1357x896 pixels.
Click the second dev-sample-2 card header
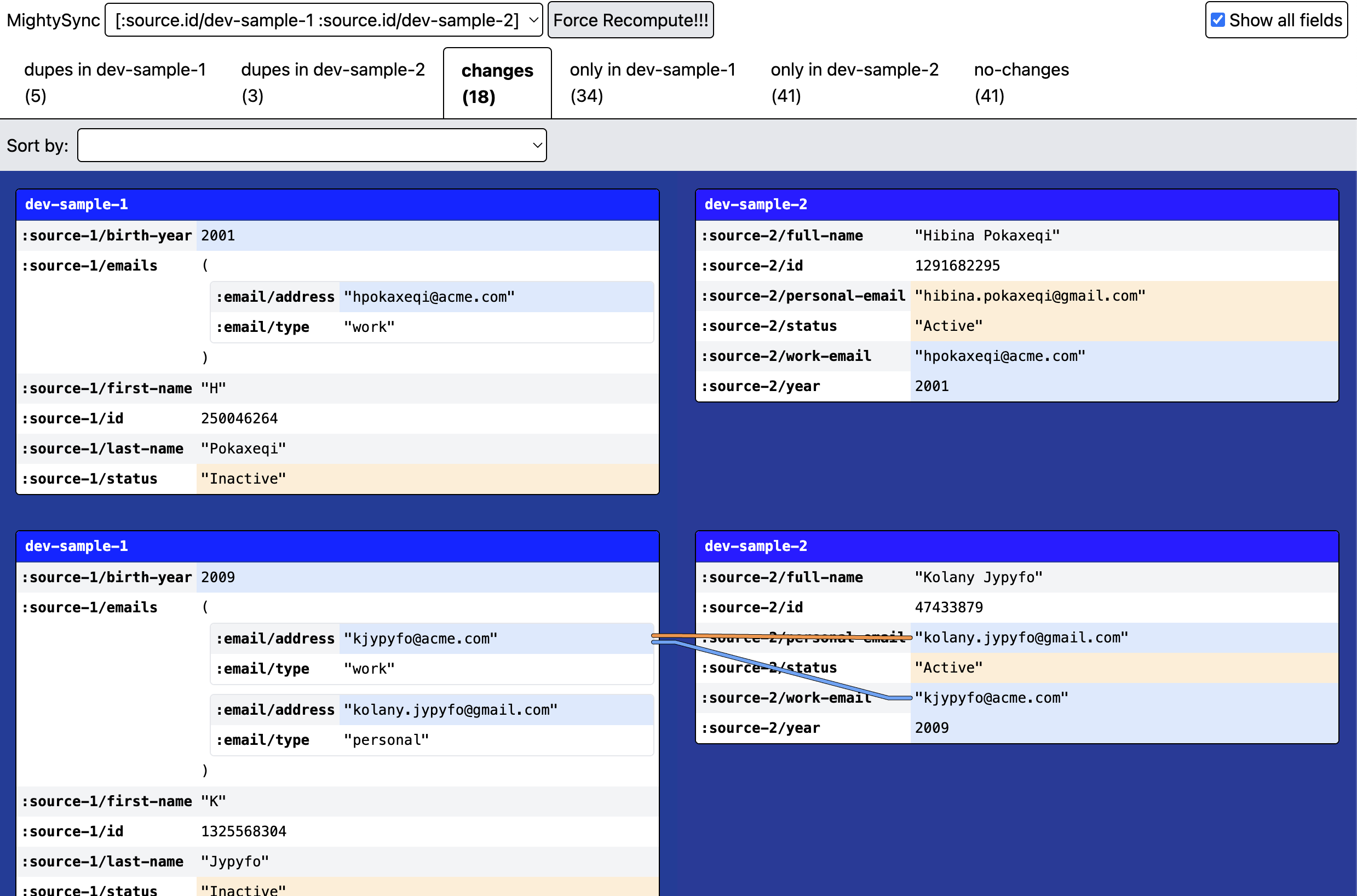[1016, 545]
